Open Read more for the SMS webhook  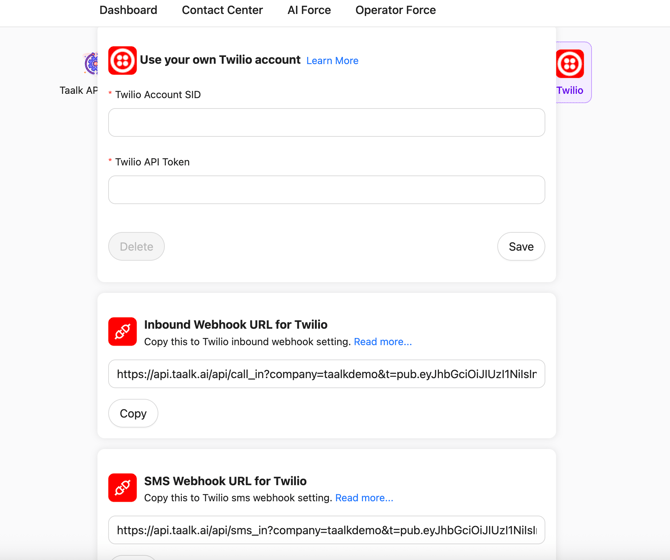coord(364,498)
